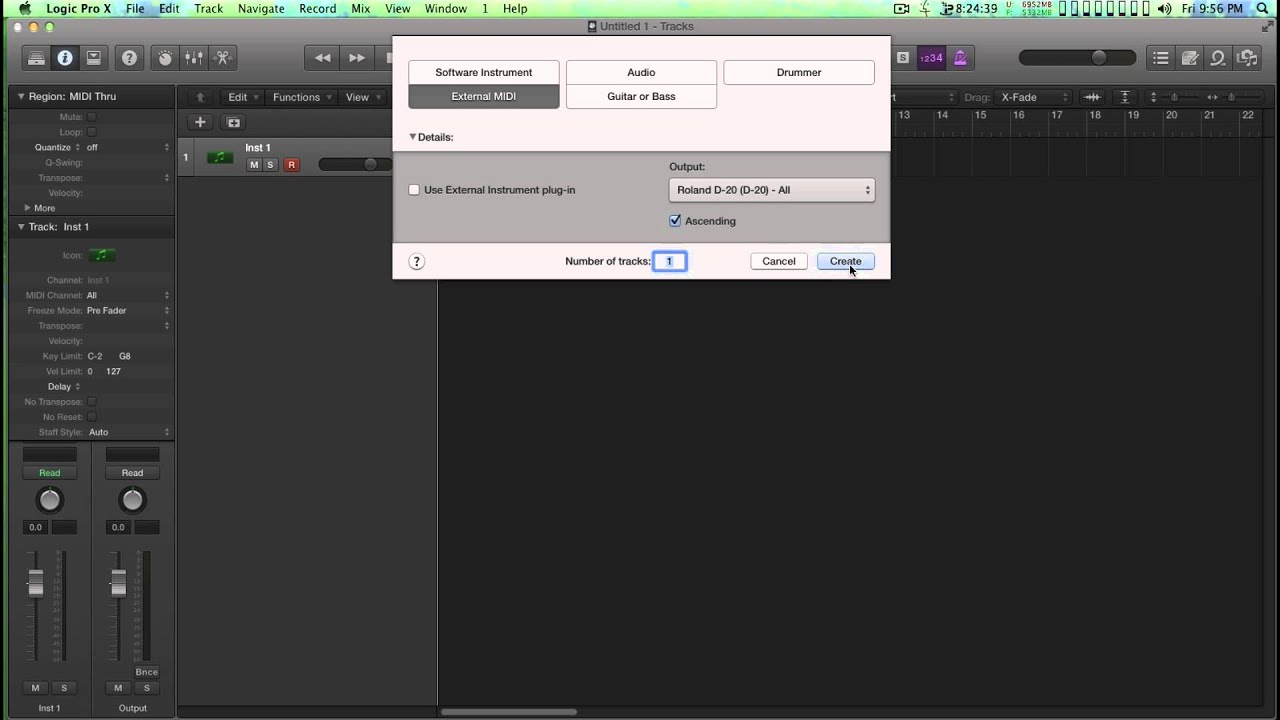The height and width of the screenshot is (720, 1280).
Task: Click the waveform zoom icon
Action: point(1092,97)
